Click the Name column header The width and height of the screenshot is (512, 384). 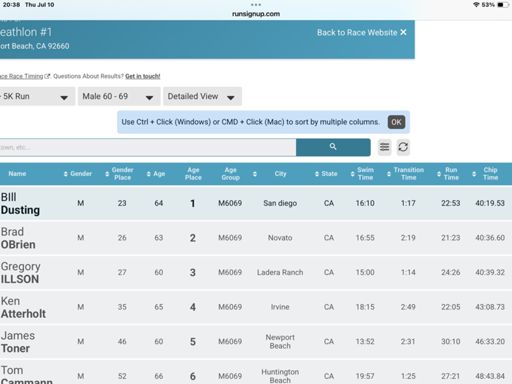click(17, 174)
